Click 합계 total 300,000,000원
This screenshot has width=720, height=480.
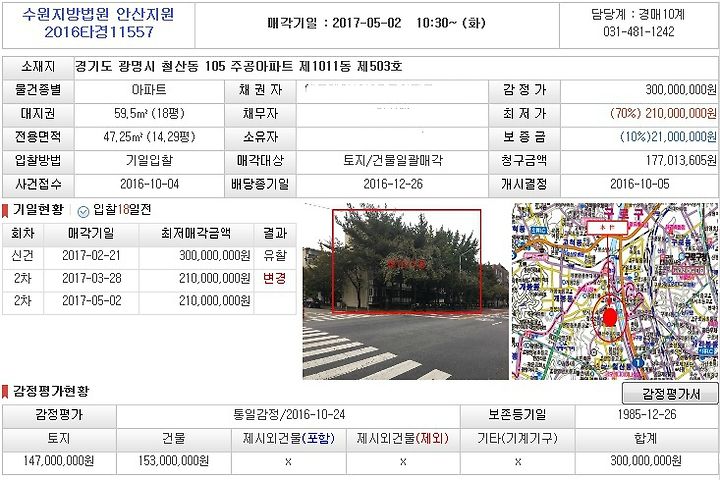(646, 461)
